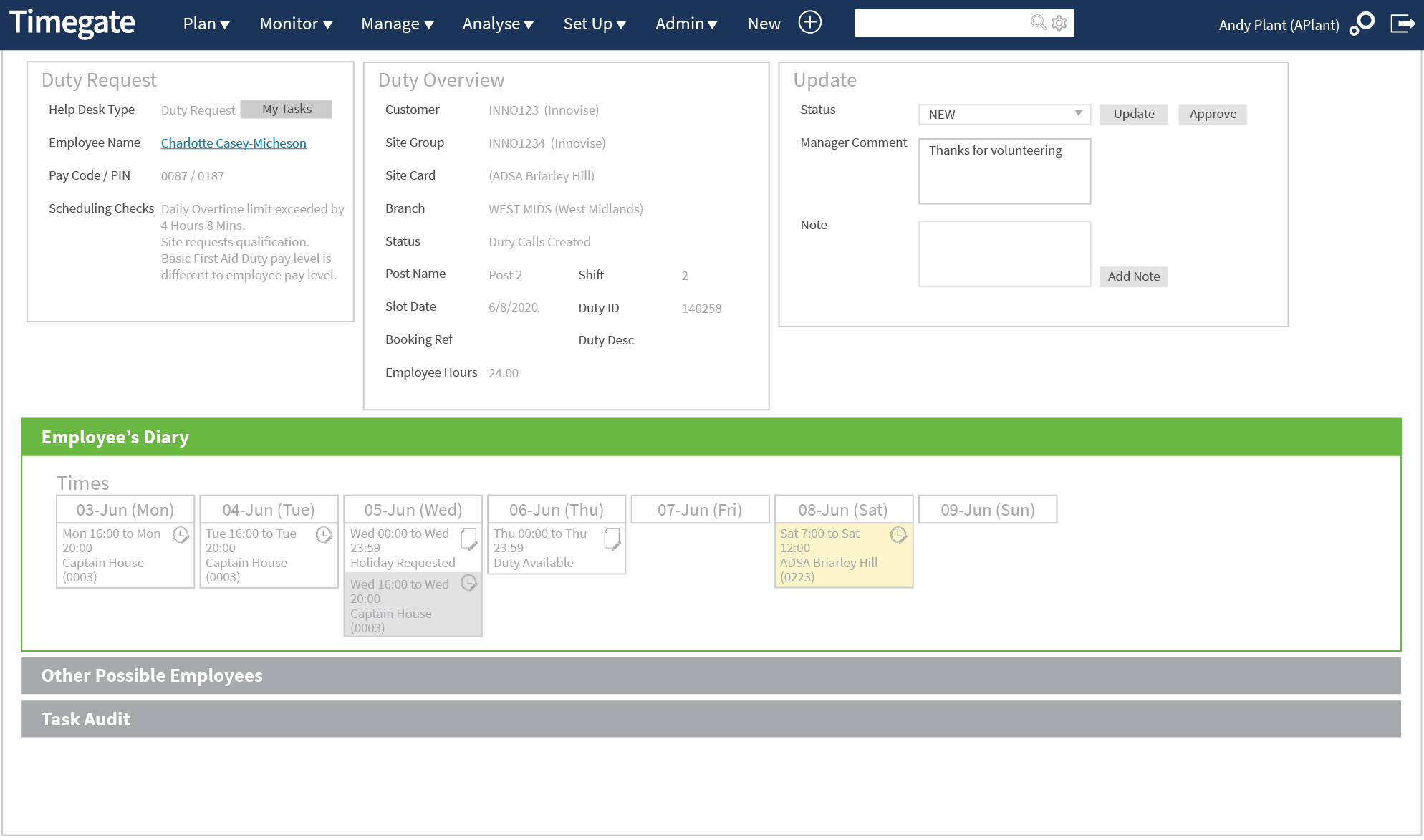Open the Status dropdown showing NEW

1003,114
